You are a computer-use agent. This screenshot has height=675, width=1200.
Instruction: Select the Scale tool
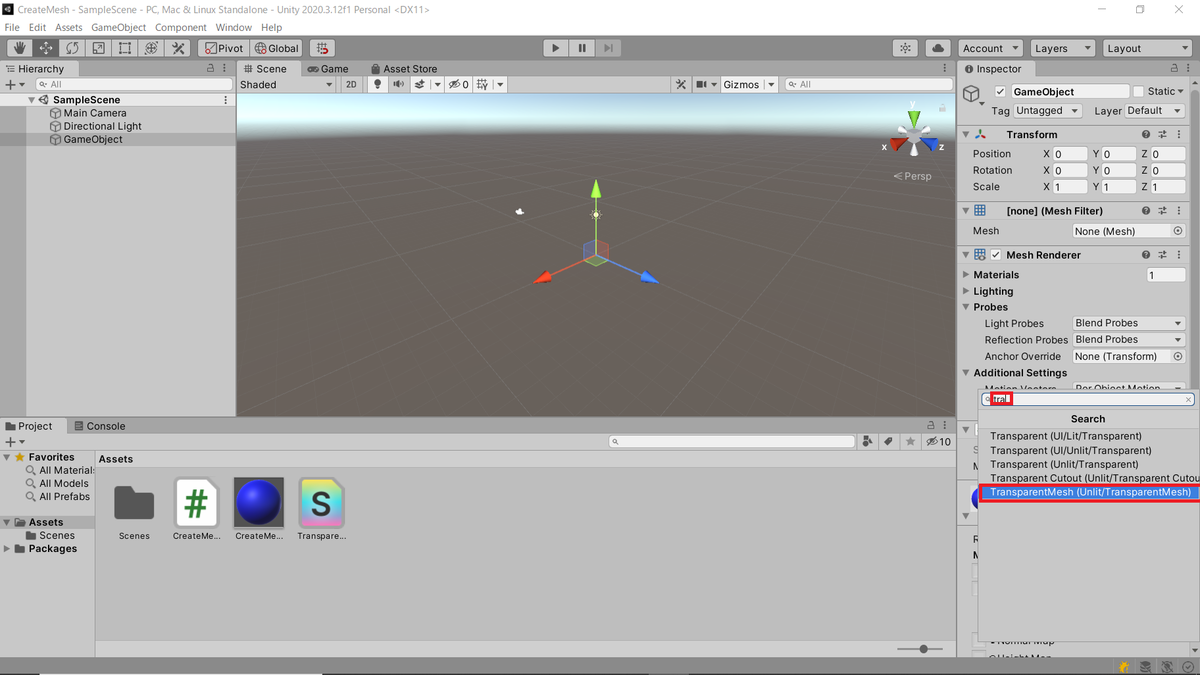(97, 47)
